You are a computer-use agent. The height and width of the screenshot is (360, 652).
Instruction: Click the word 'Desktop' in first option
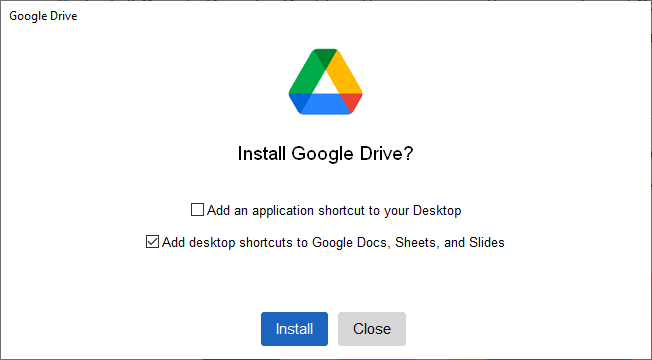pos(437,210)
